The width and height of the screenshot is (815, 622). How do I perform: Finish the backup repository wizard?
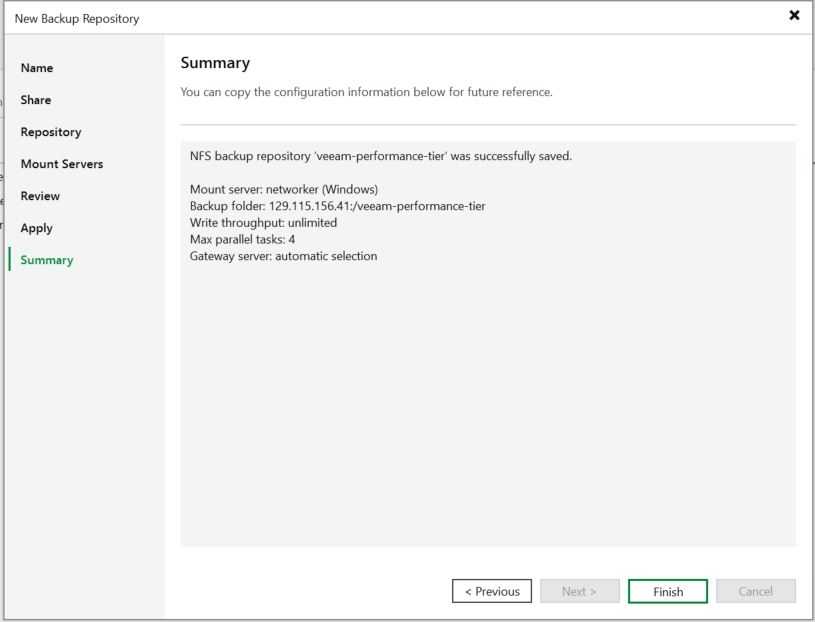[x=668, y=591]
